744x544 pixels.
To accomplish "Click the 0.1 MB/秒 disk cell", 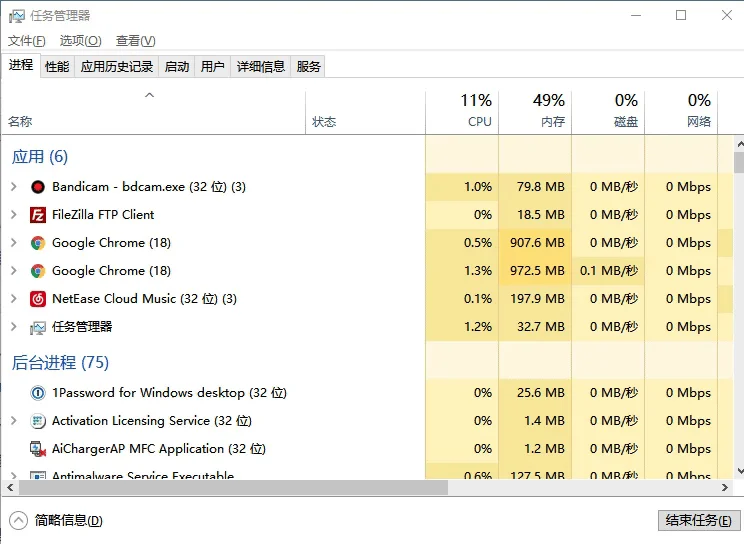I will [609, 271].
